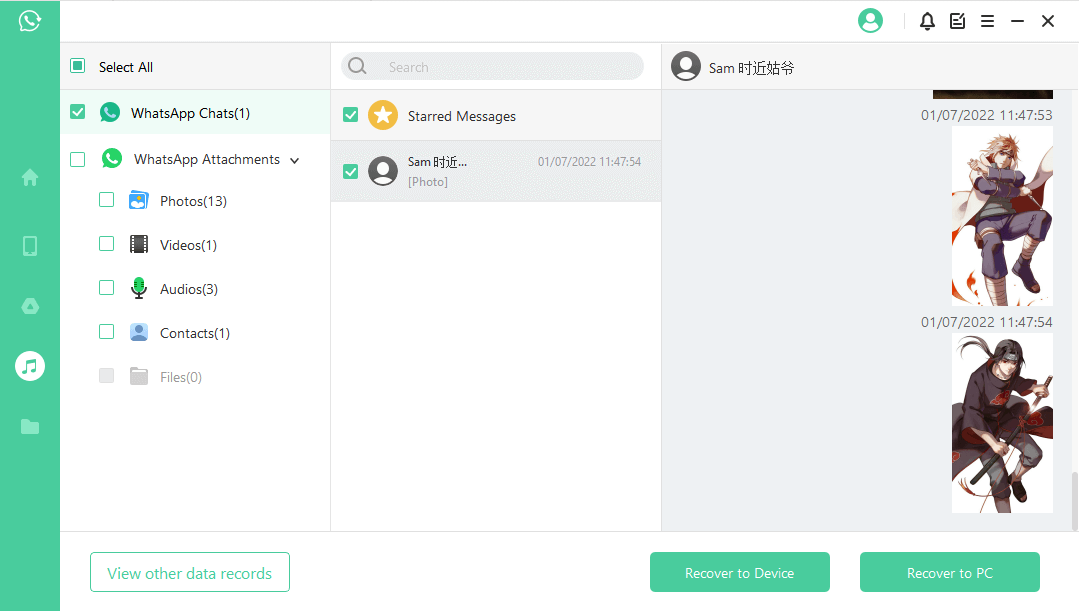Check the Videos(1) checkbox
This screenshot has height=611, width=1079.
pos(107,244)
